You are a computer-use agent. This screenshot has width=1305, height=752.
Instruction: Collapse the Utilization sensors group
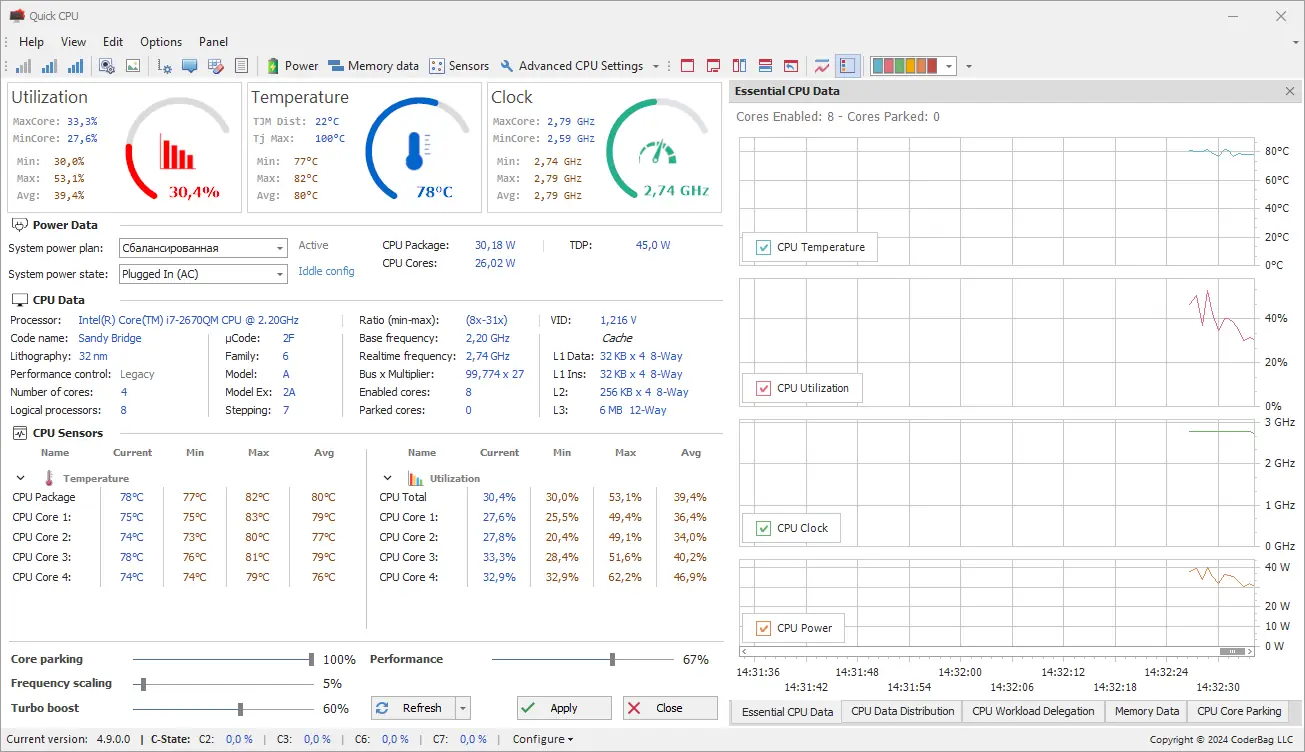387,478
